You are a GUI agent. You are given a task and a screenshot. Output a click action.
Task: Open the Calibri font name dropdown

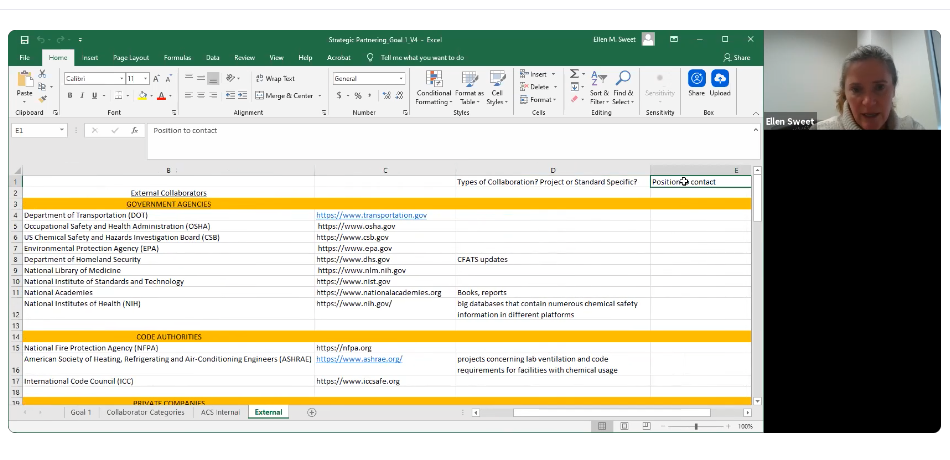coord(121,79)
